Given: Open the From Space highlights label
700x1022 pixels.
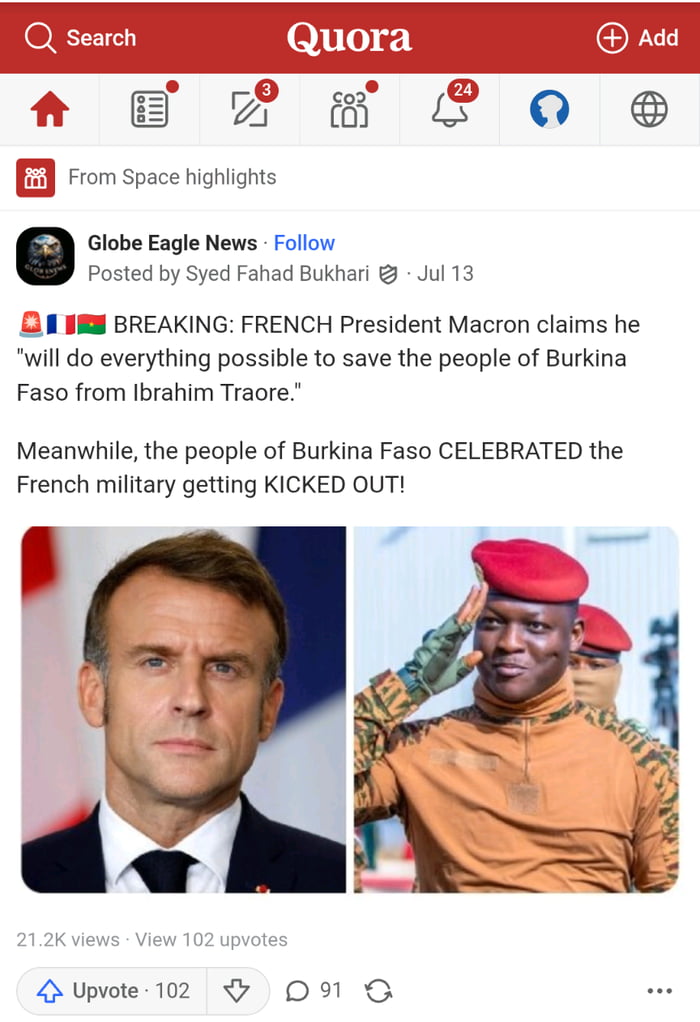Looking at the screenshot, I should [172, 178].
